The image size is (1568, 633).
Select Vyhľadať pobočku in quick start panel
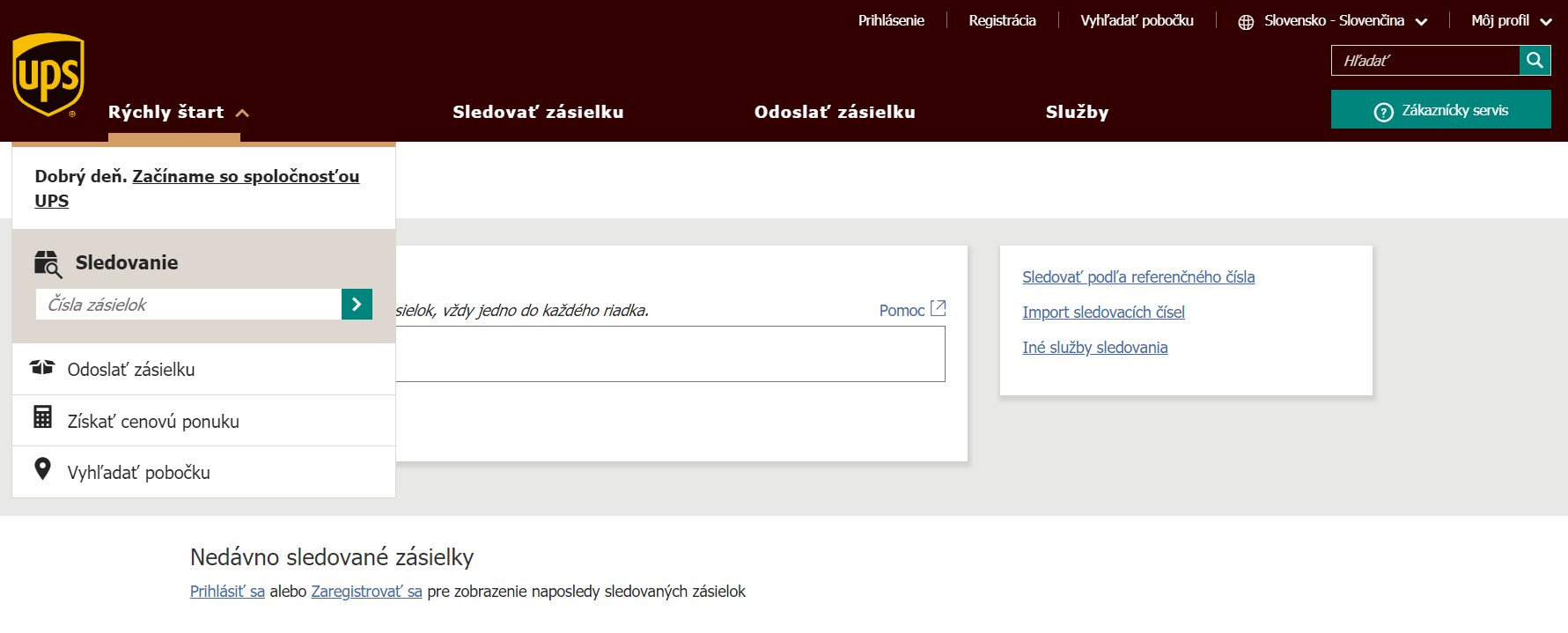tap(203, 472)
